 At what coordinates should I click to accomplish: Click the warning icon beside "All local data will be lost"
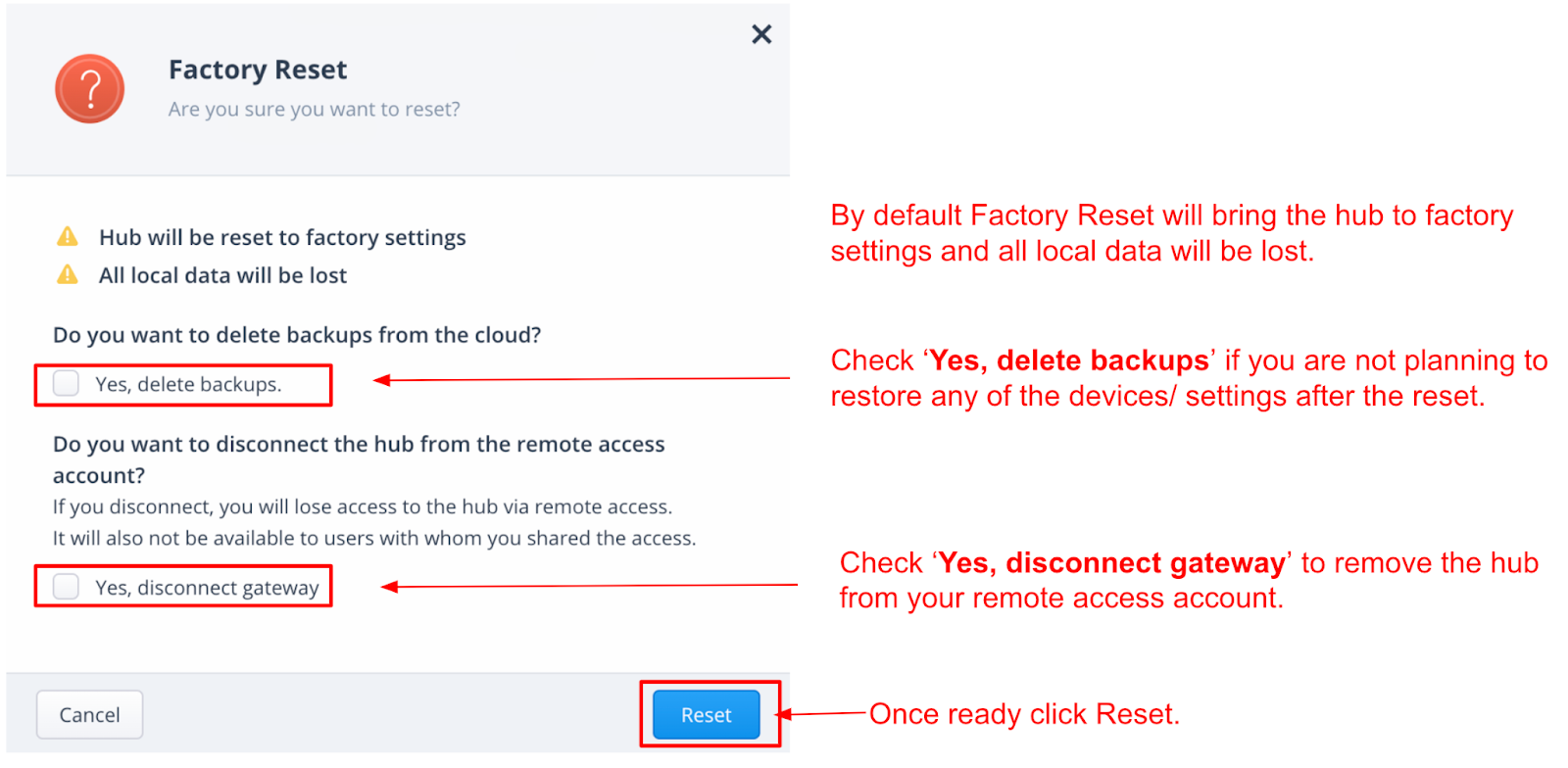pos(66,274)
